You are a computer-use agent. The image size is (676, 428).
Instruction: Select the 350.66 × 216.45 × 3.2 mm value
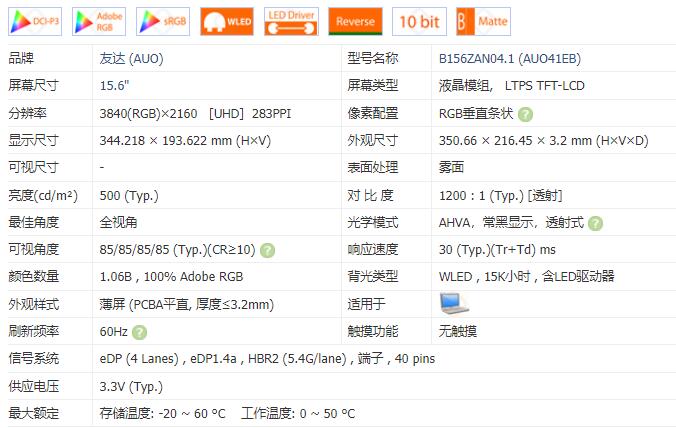click(x=544, y=141)
